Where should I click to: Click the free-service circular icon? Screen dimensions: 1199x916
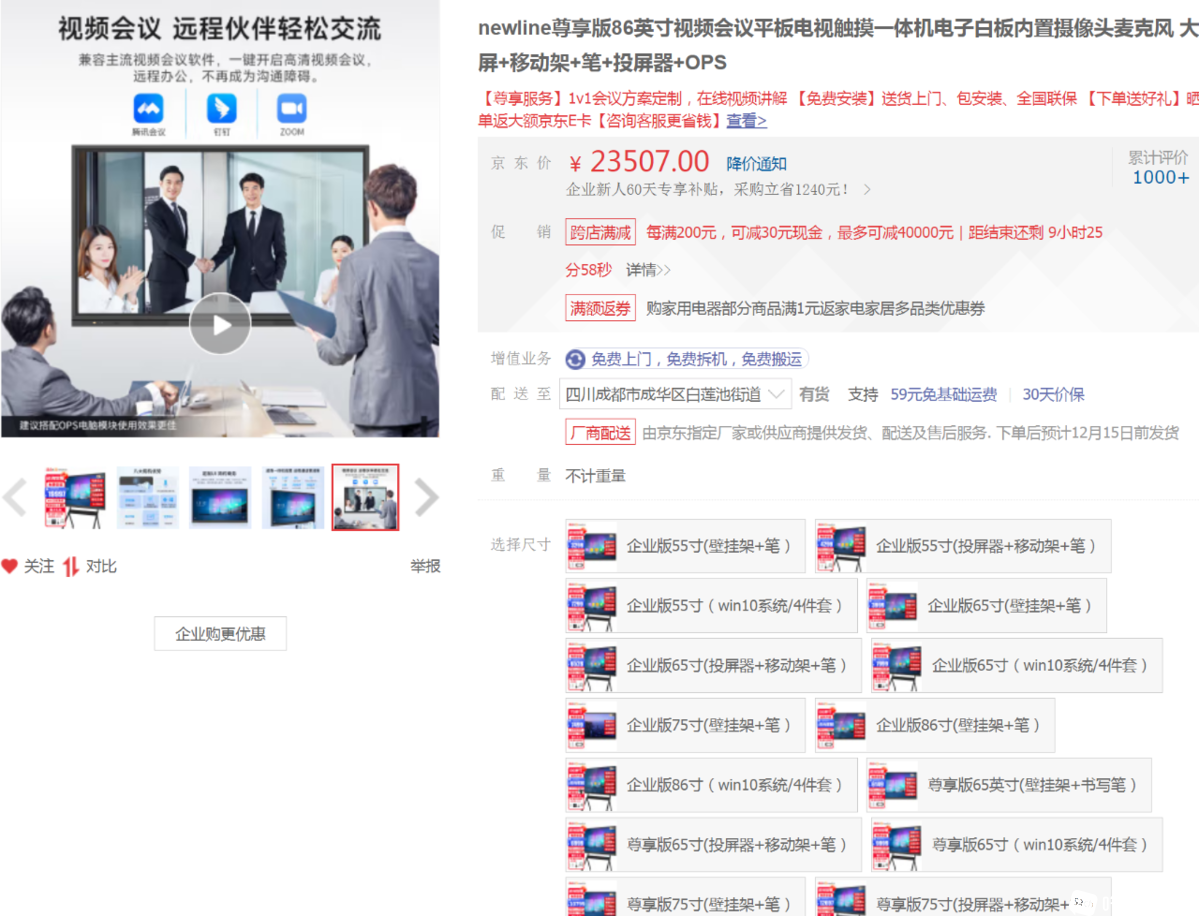pos(575,359)
